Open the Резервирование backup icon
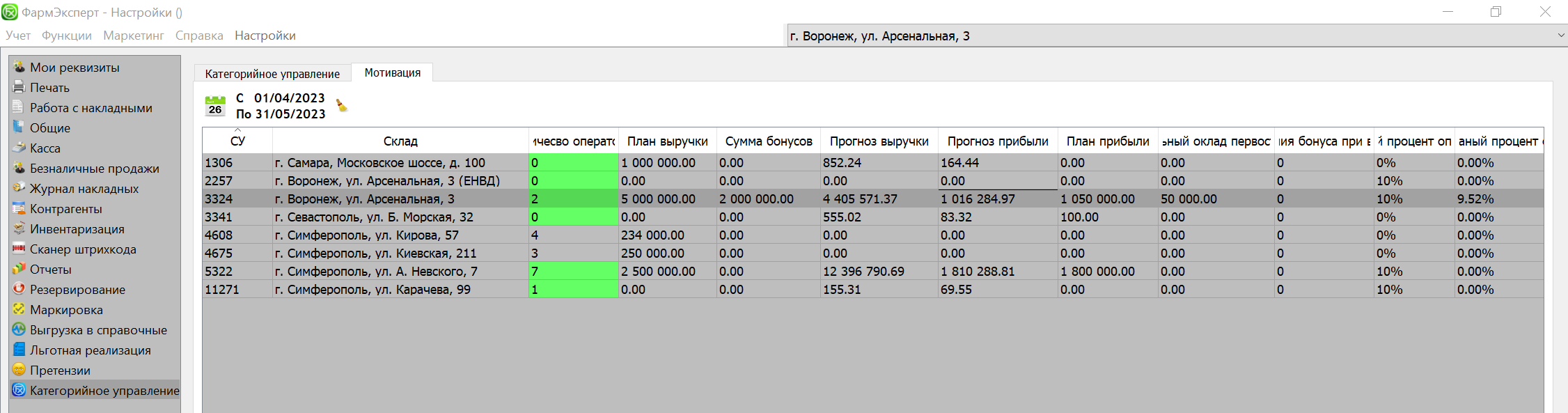The width and height of the screenshot is (1568, 413). coord(19,289)
